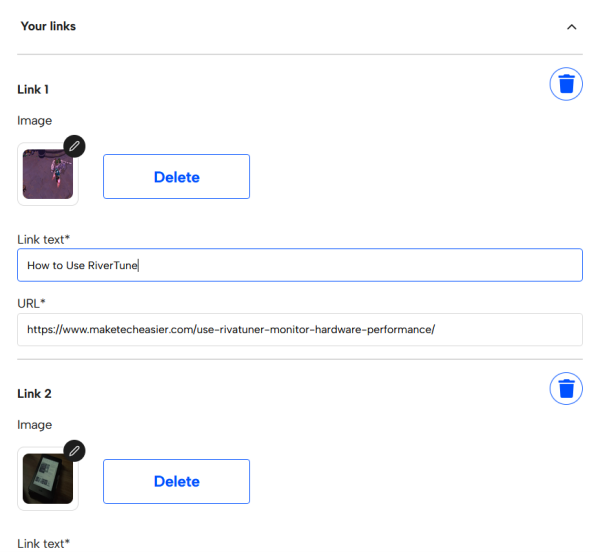Delete Link 2 using trash icon
Image resolution: width=600 pixels, height=552 pixels.
[x=566, y=389]
